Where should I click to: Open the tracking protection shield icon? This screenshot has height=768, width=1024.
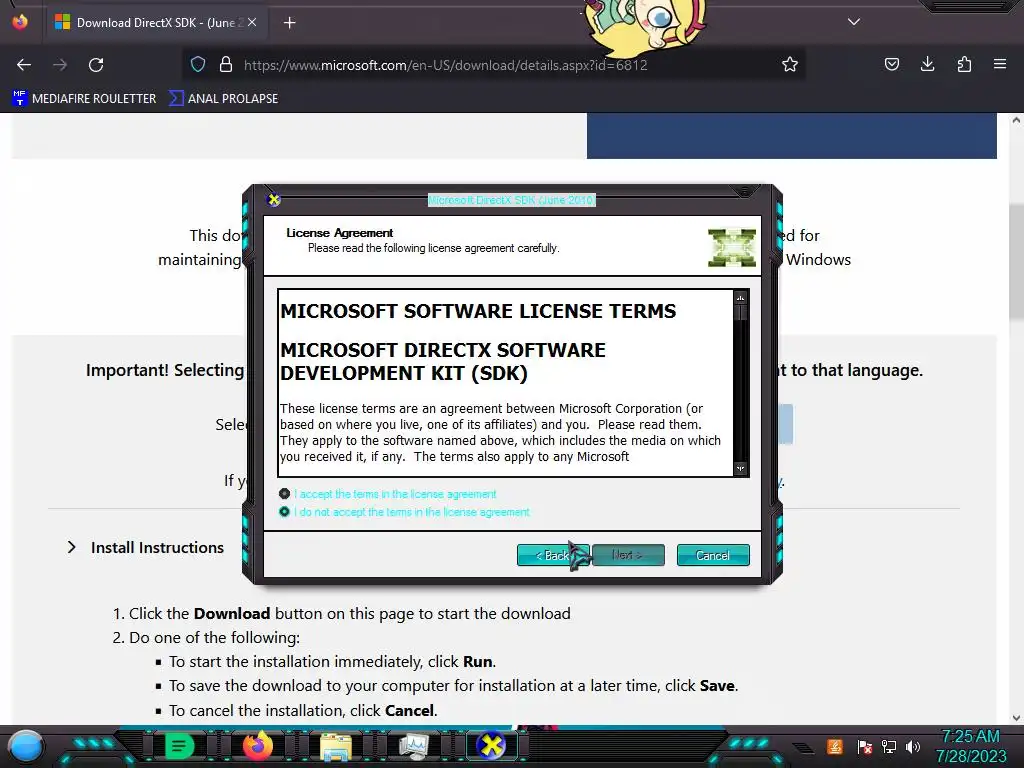(198, 65)
